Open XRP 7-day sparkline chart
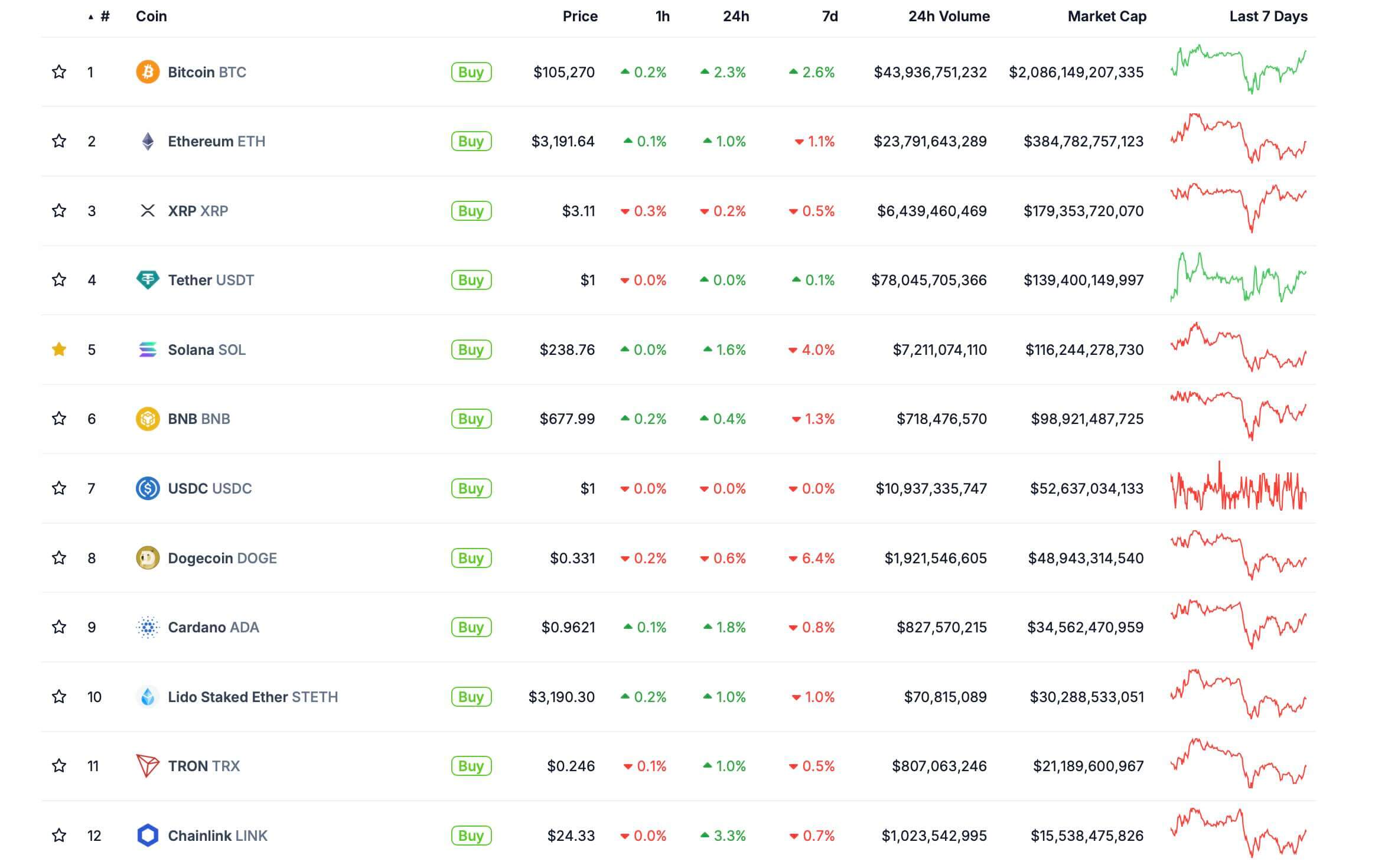This screenshot has height=868, width=1375. pyautogui.click(x=1239, y=208)
